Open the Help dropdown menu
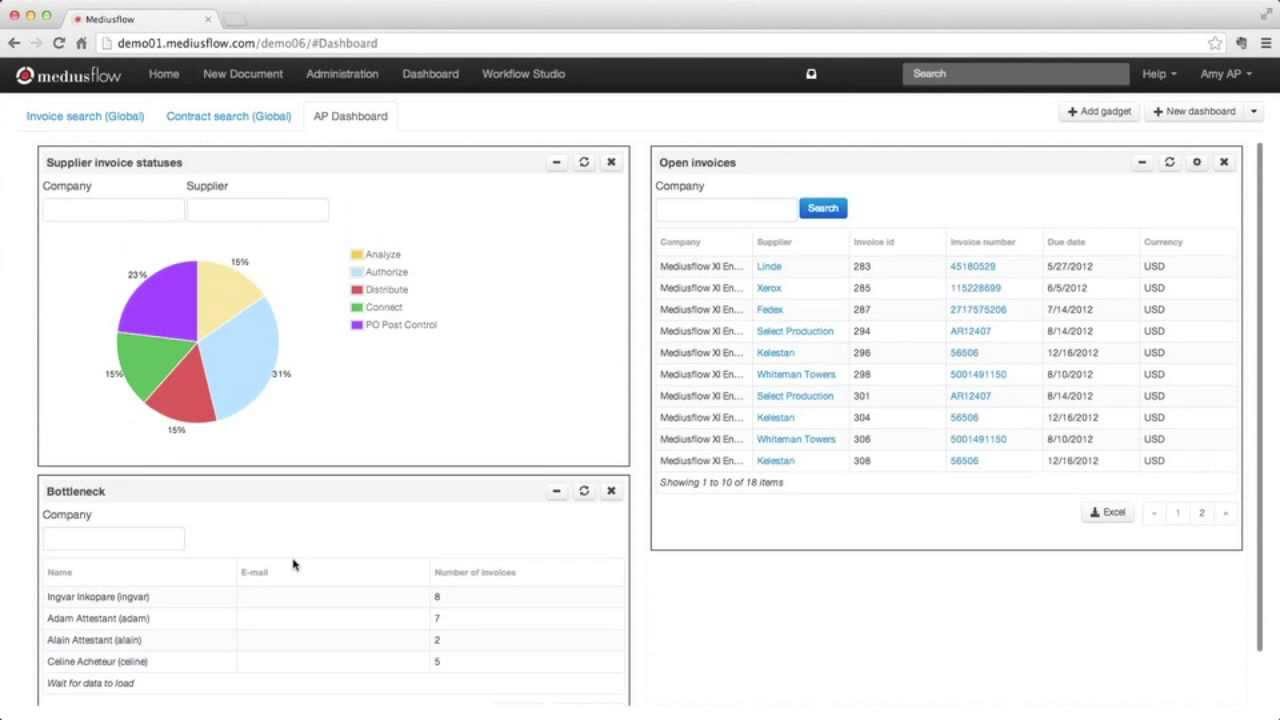Viewport: 1280px width, 720px height. pos(1159,74)
